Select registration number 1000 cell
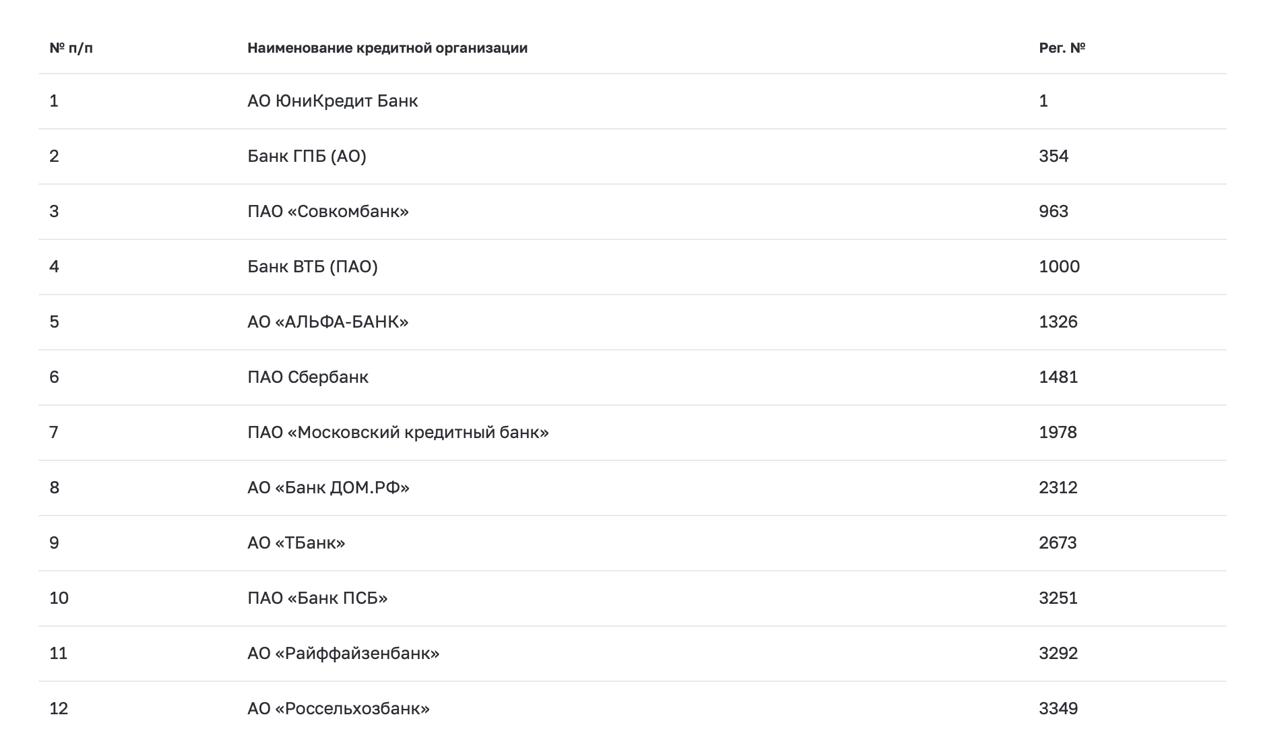This screenshot has height=736, width=1280. point(1059,267)
